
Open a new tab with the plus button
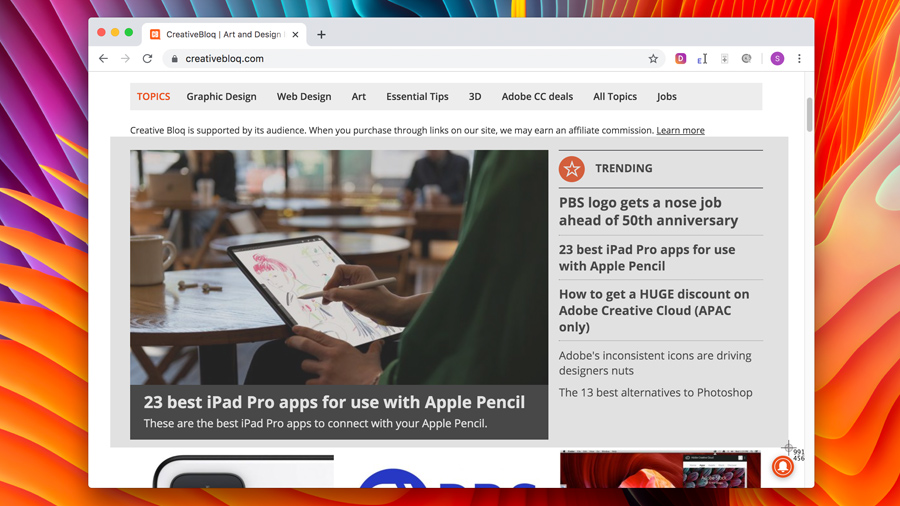321,34
